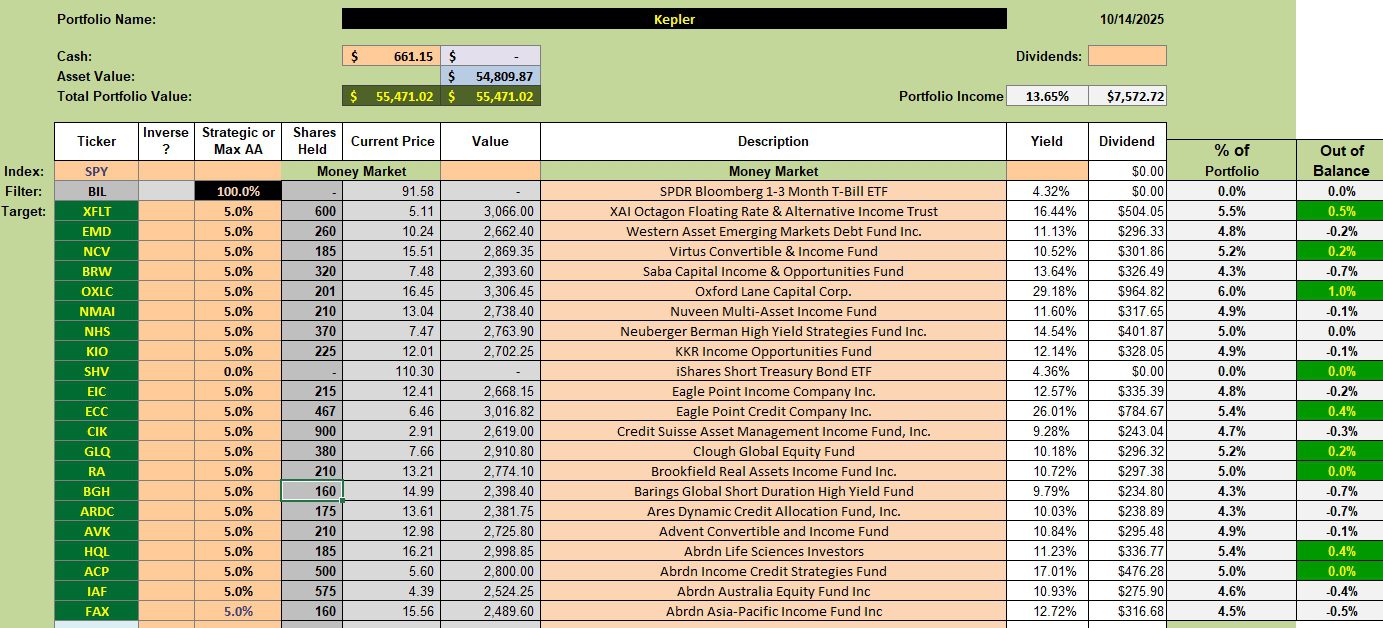Select current price 16.45 for OXLC
This screenshot has width=1383, height=628.
point(391,291)
